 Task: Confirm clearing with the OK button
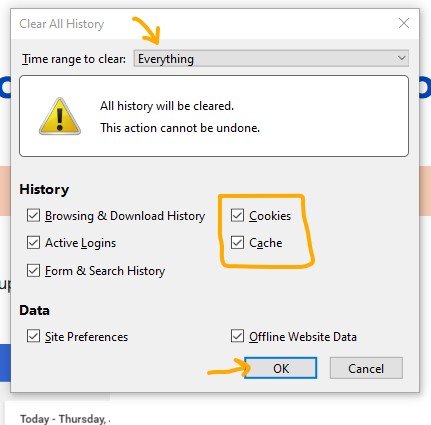click(281, 368)
